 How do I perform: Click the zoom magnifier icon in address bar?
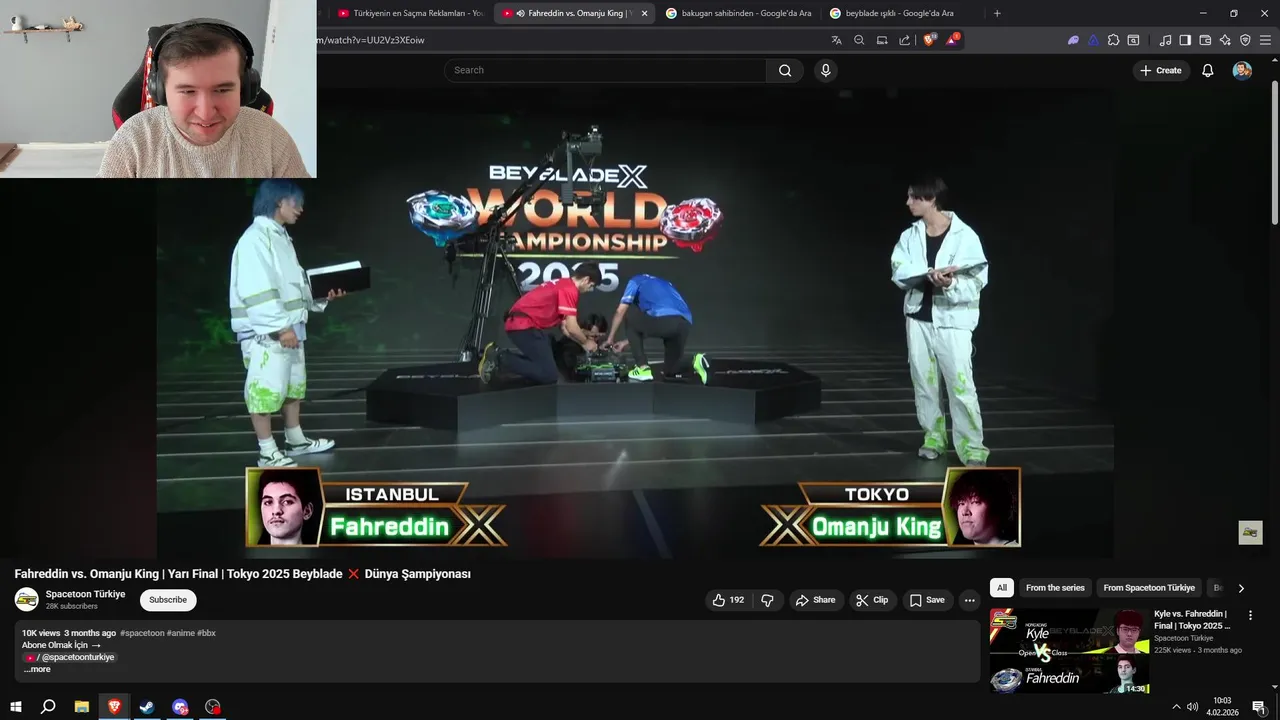859,40
